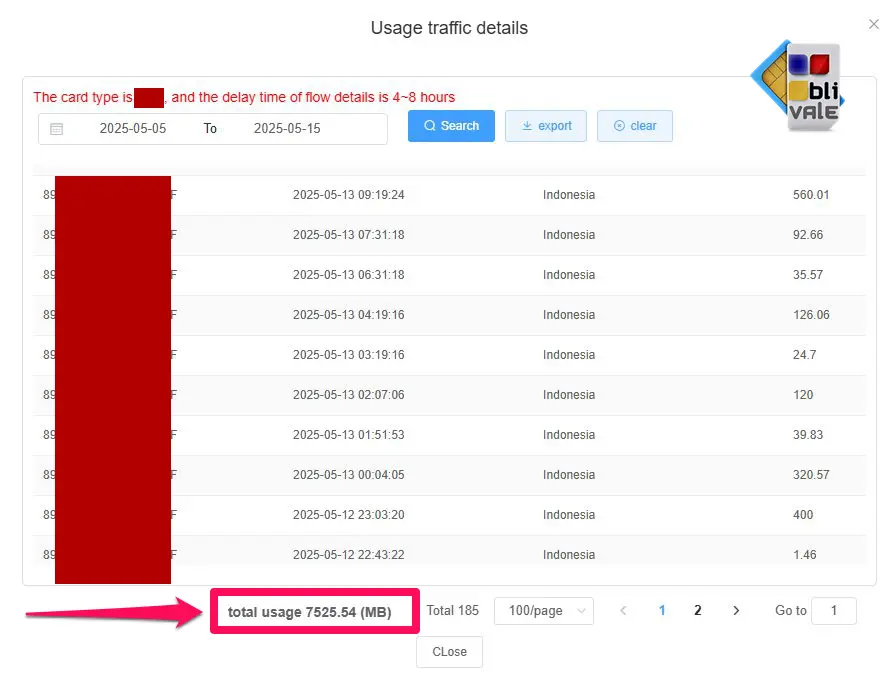Click usage value 92.66
This screenshot has width=895, height=683.
pos(808,235)
